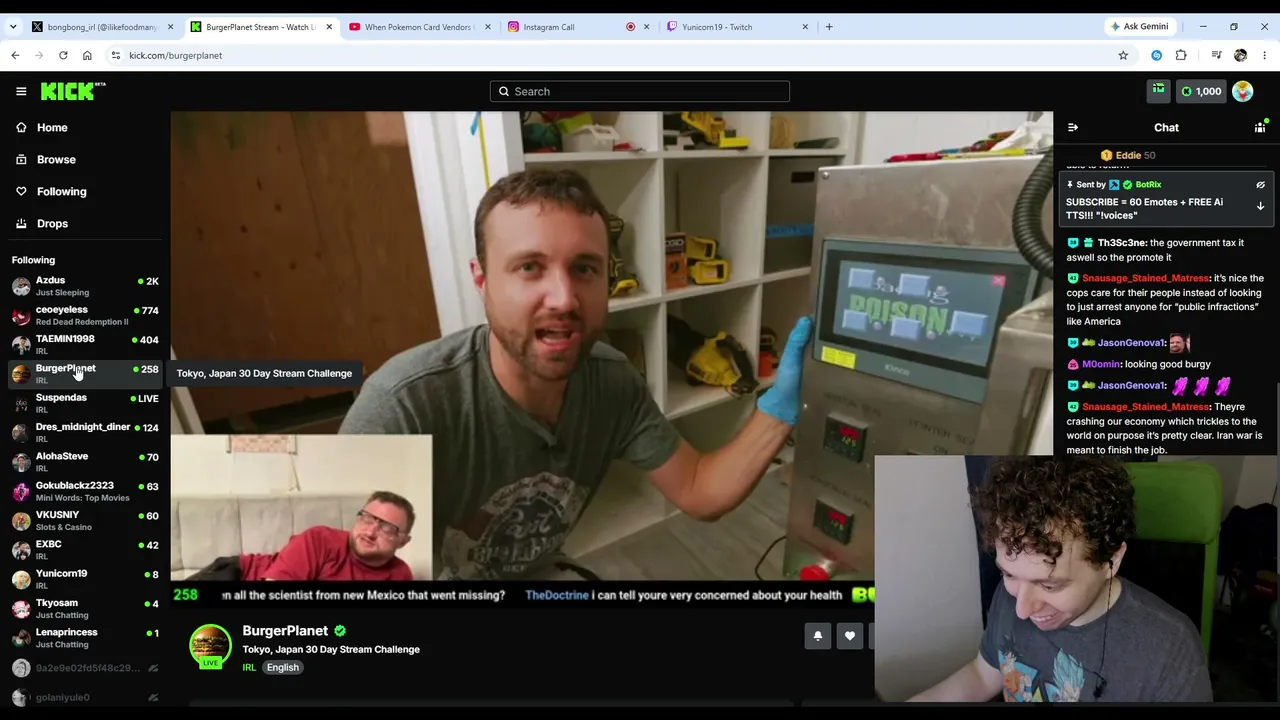
Task: Open Tkyosam channel in Following list
Action: [x=85, y=608]
